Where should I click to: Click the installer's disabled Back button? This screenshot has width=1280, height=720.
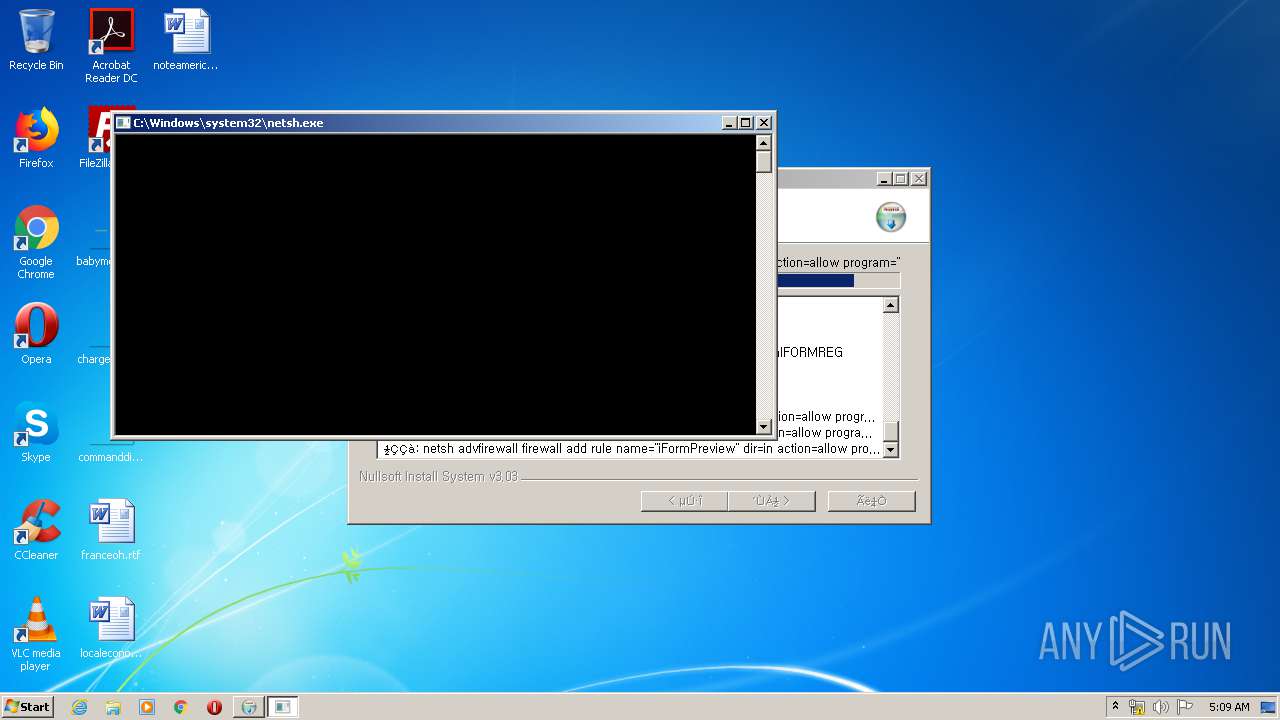(x=684, y=501)
